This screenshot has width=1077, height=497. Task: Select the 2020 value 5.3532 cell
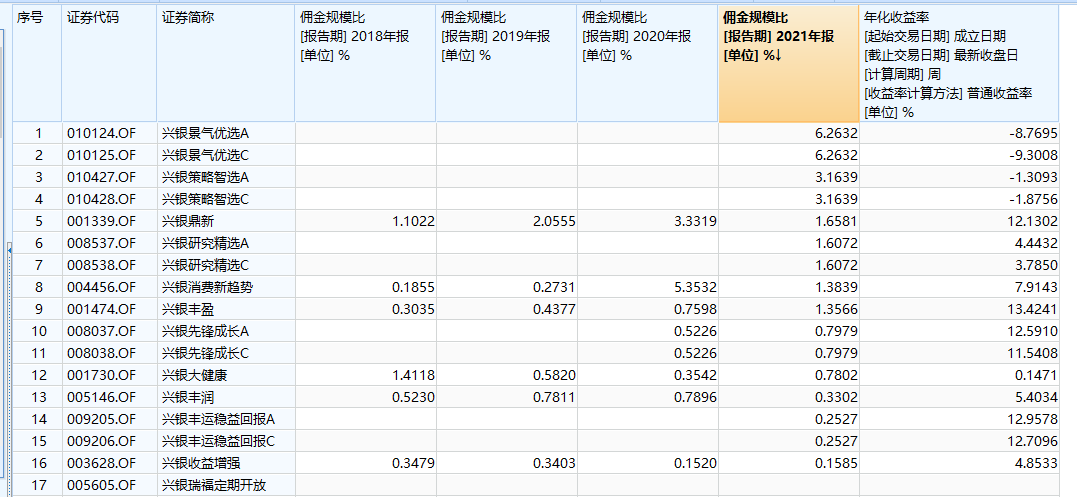[x=648, y=287]
